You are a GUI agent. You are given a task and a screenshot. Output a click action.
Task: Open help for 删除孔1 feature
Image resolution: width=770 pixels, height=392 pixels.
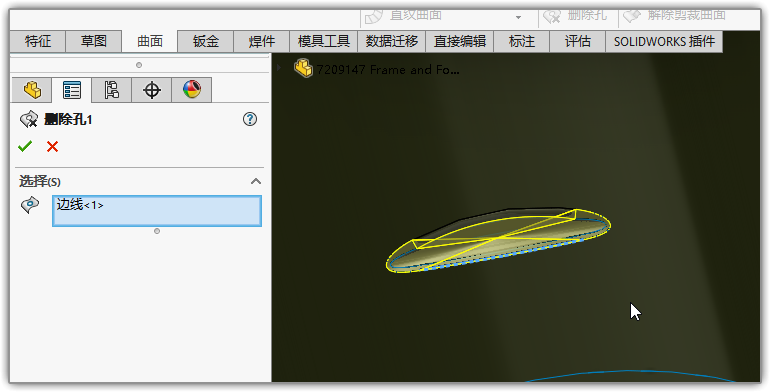[x=250, y=119]
